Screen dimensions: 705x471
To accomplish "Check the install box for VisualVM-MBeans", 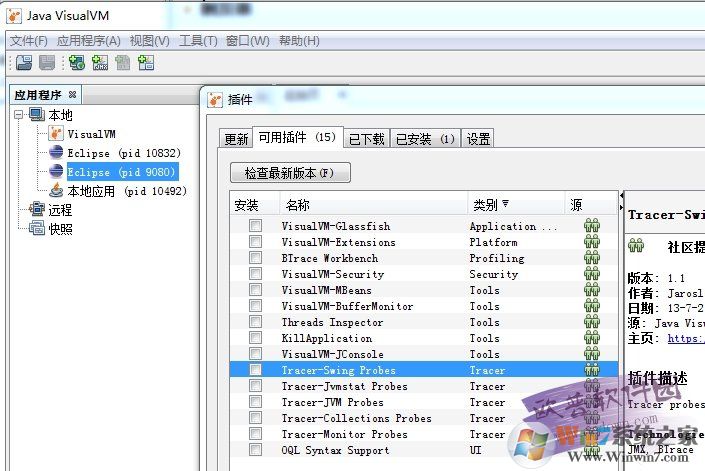I will coord(255,290).
